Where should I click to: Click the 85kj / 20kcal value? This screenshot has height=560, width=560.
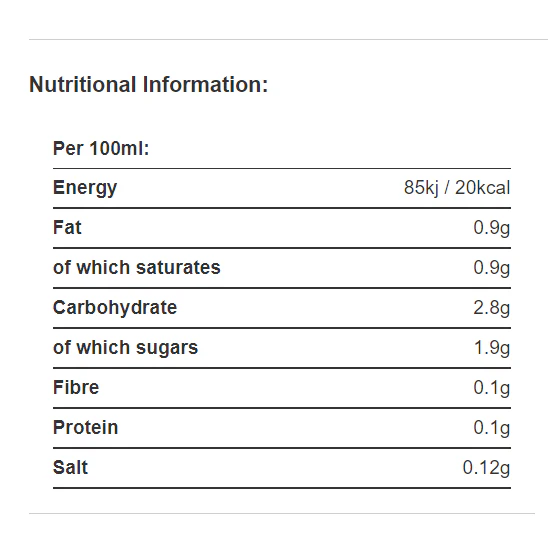[x=457, y=188]
